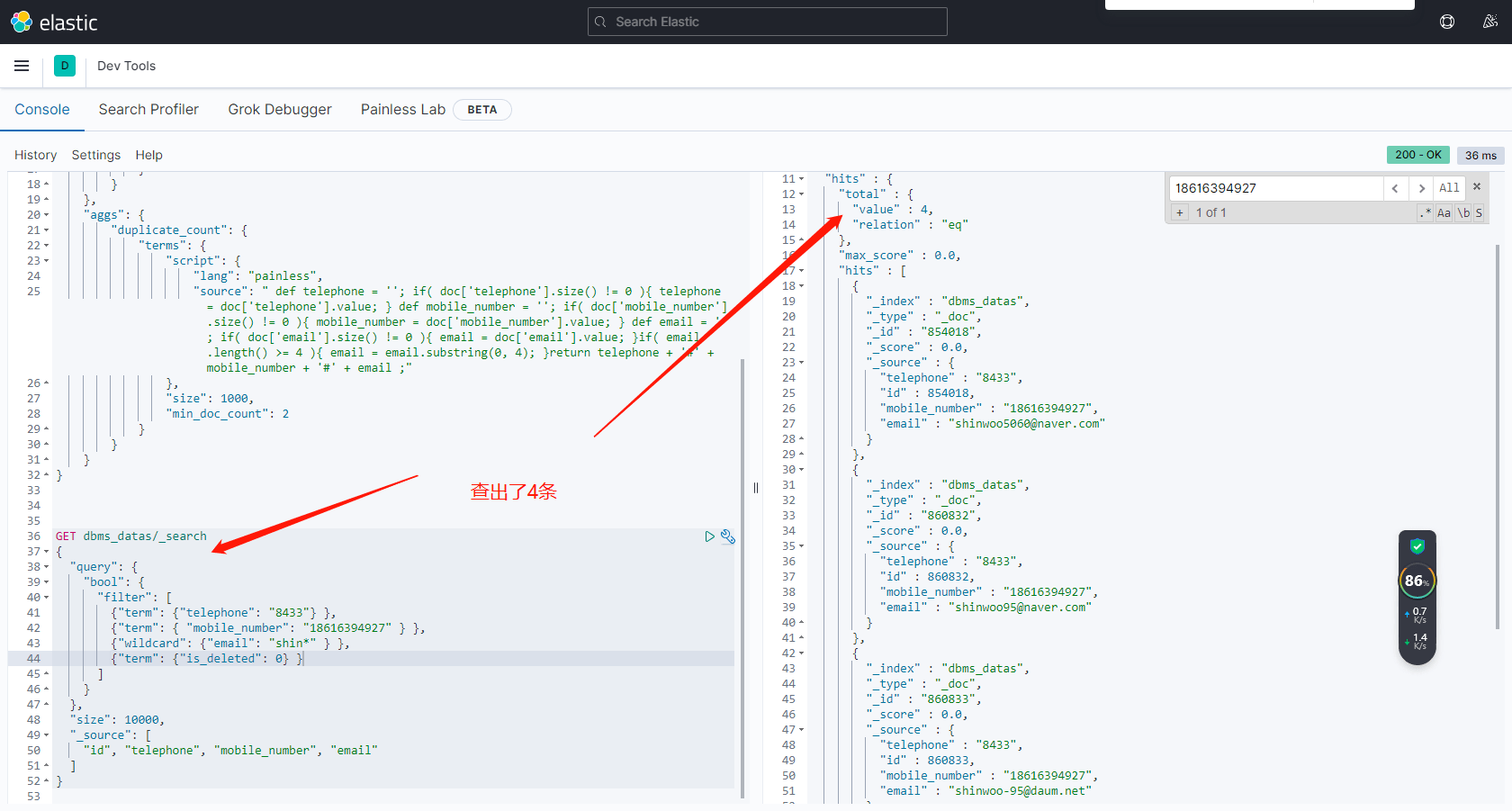Toggle whole word search (\b)
The image size is (1512, 811).
1463,212
